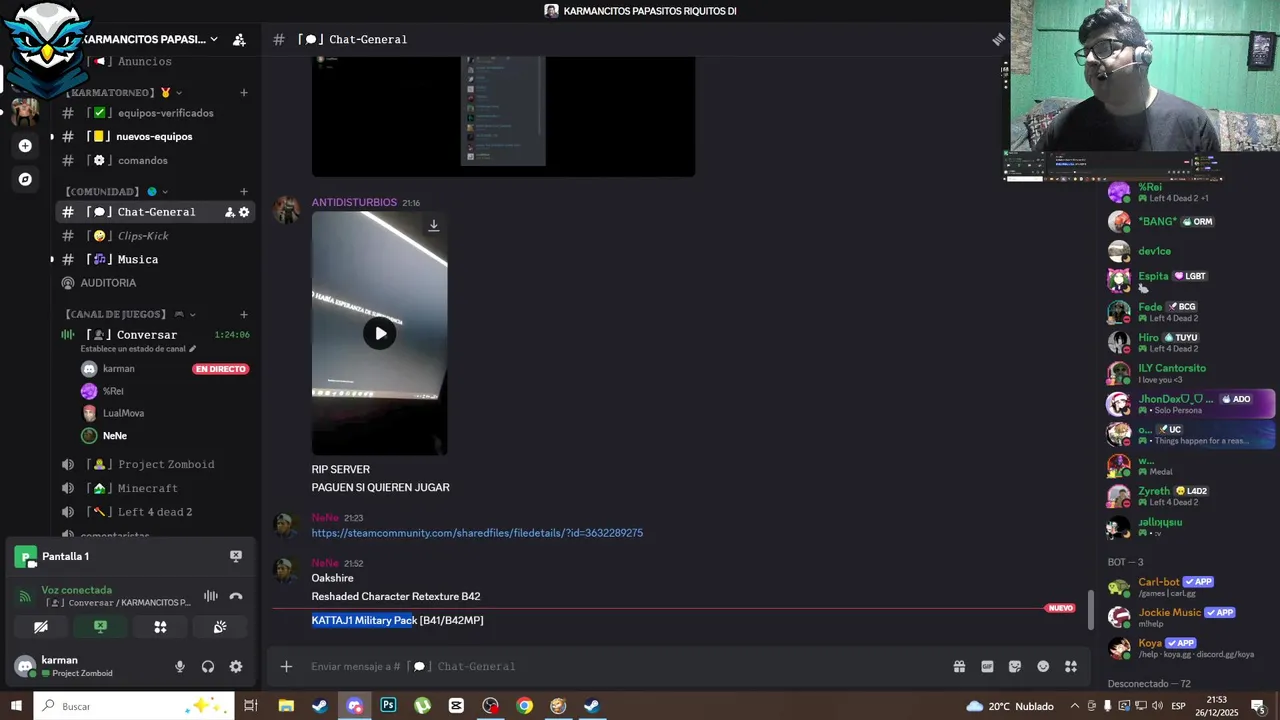Toggle microphone mute for karman
1280x720 pixels.
(180, 667)
